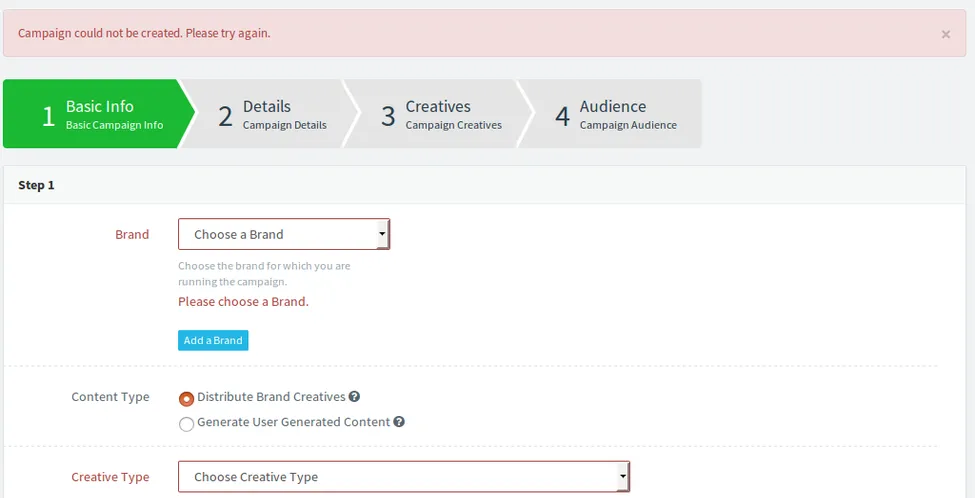Image resolution: width=975 pixels, height=498 pixels.
Task: Click help icon beside Generate User Generated Content
Action: point(399,422)
